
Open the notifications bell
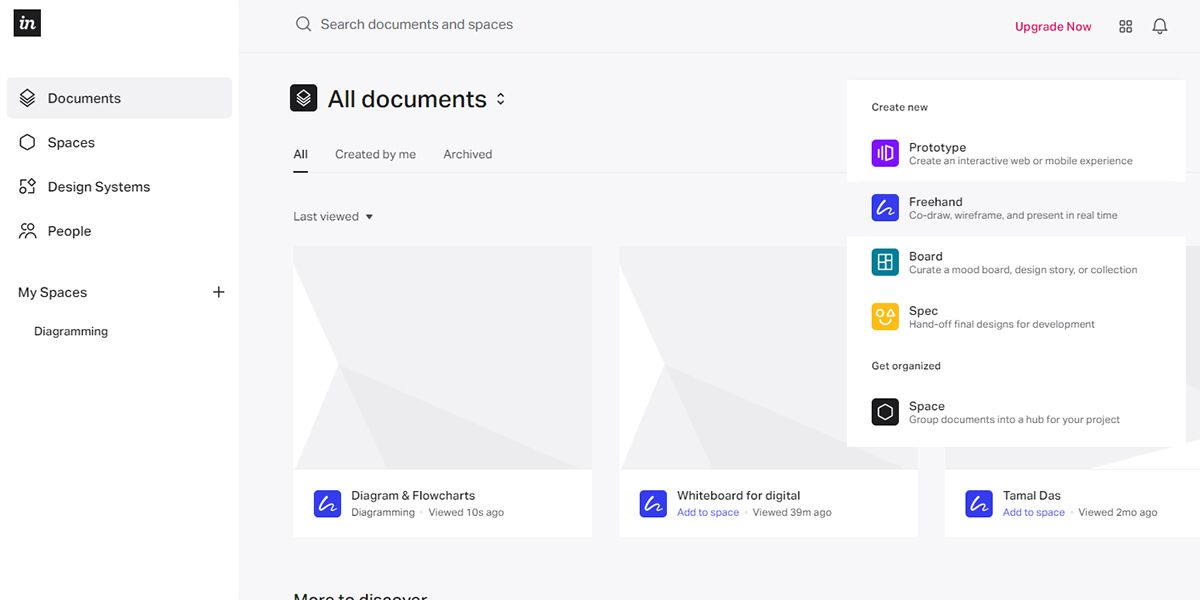[1160, 27]
